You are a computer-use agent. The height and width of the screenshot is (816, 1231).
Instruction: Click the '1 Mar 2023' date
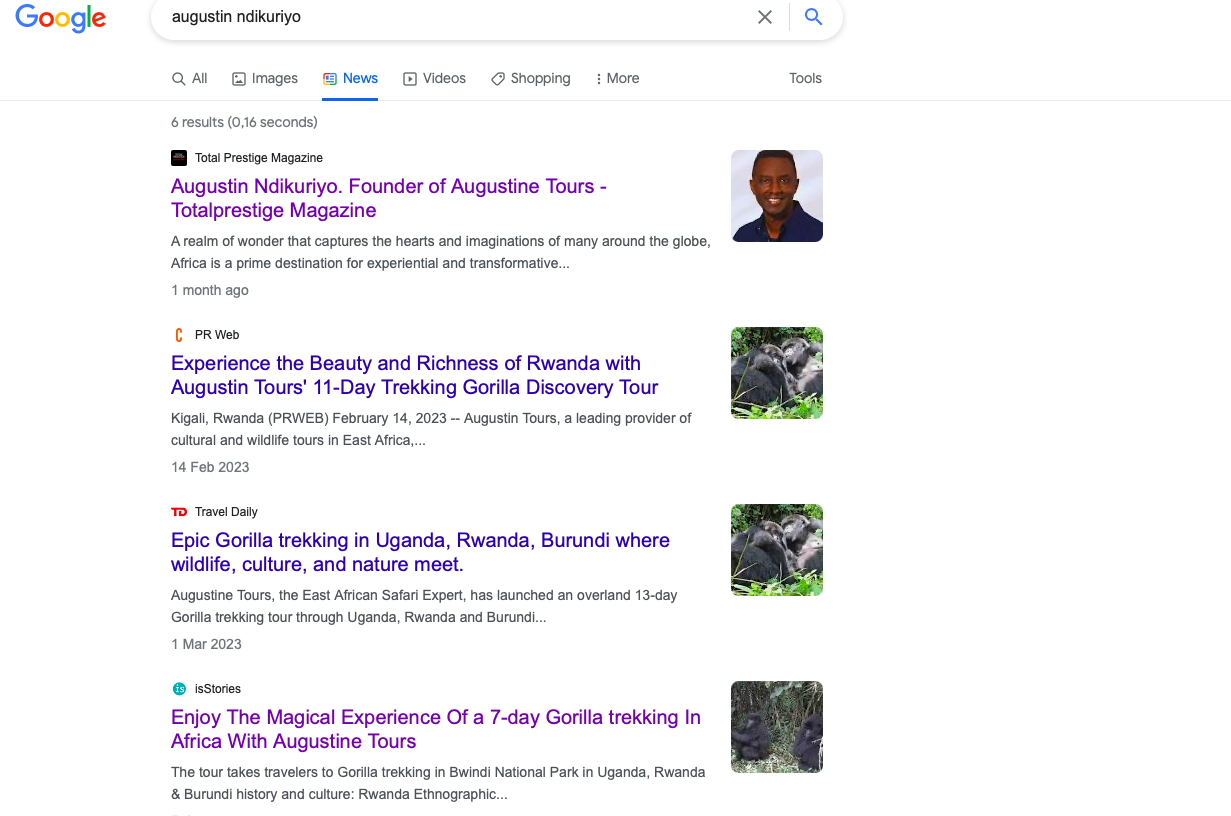tap(206, 644)
